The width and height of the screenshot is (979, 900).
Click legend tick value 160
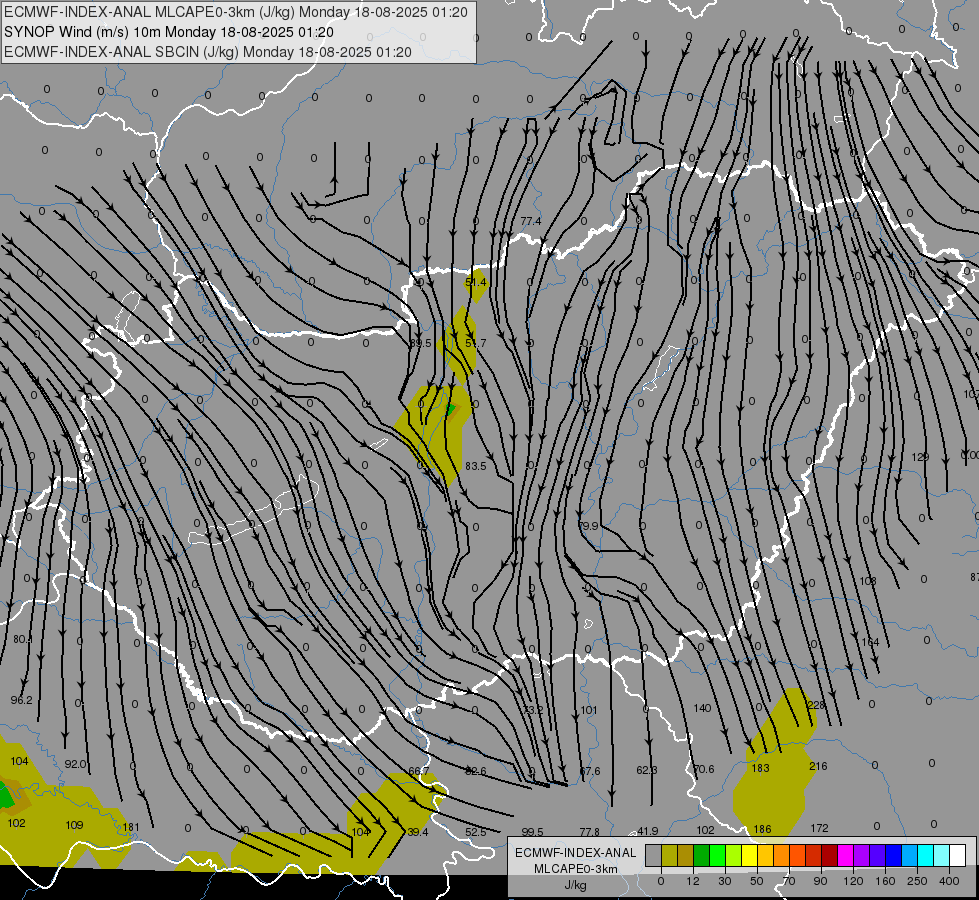[885, 881]
